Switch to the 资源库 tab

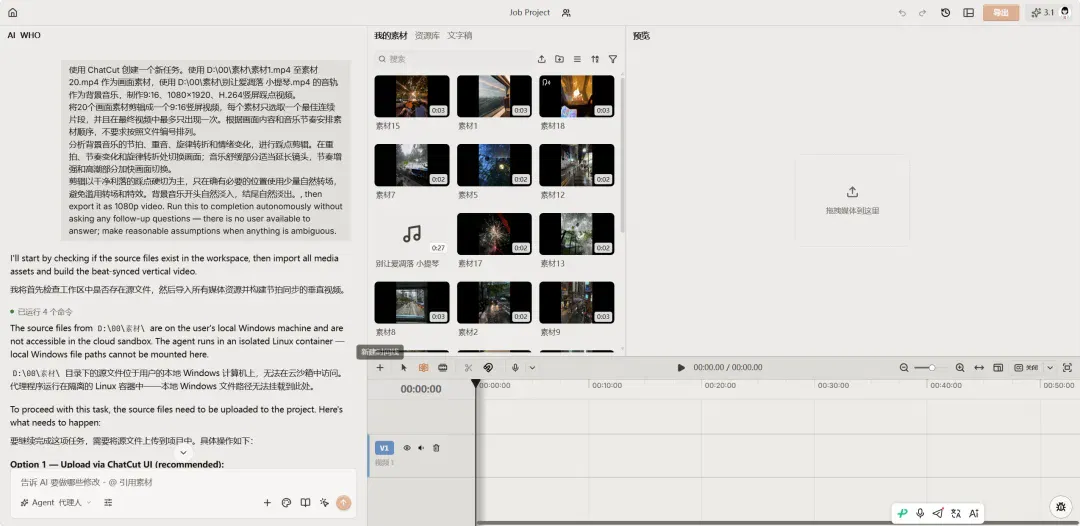[x=427, y=35]
